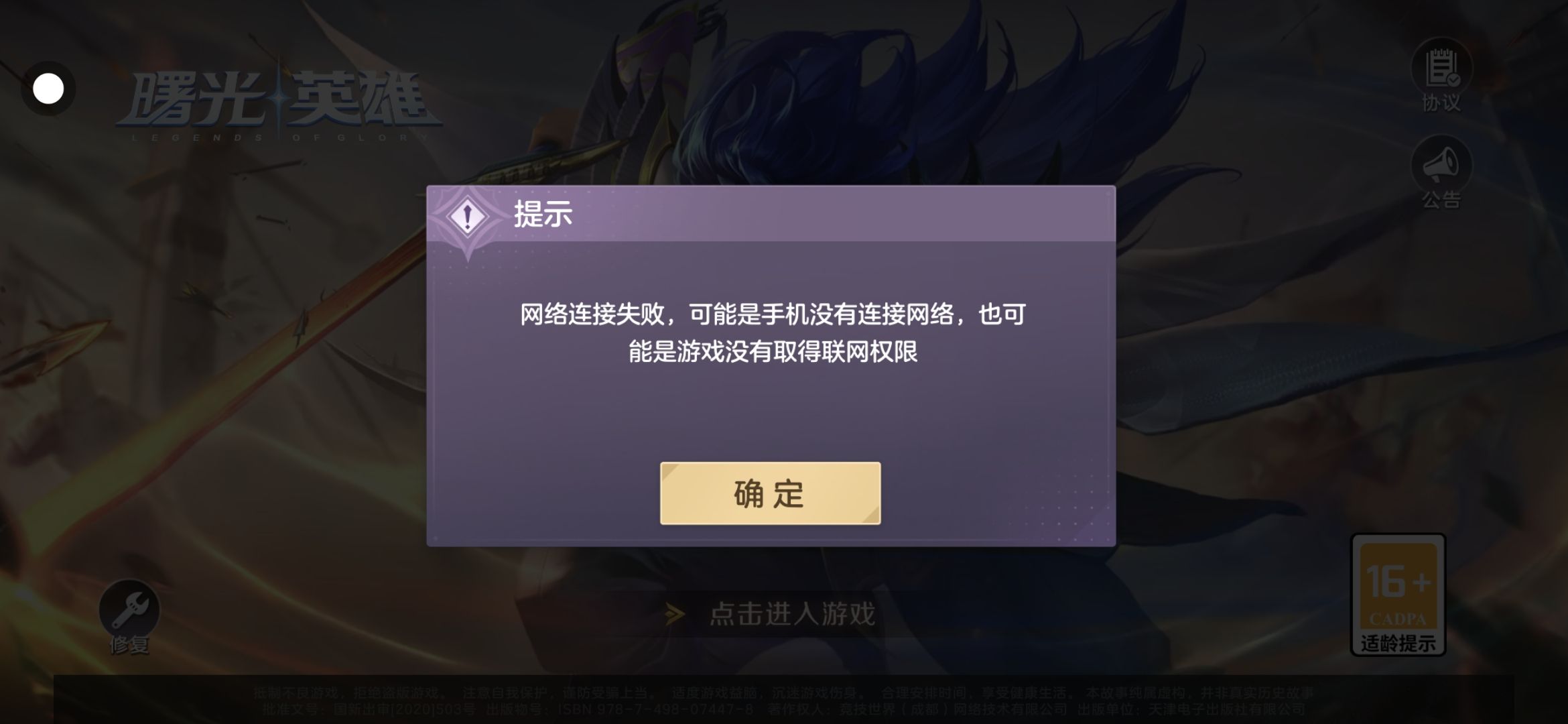Open the 公告 announcement megaphone icon
The height and width of the screenshot is (724, 1568).
coord(1441,165)
